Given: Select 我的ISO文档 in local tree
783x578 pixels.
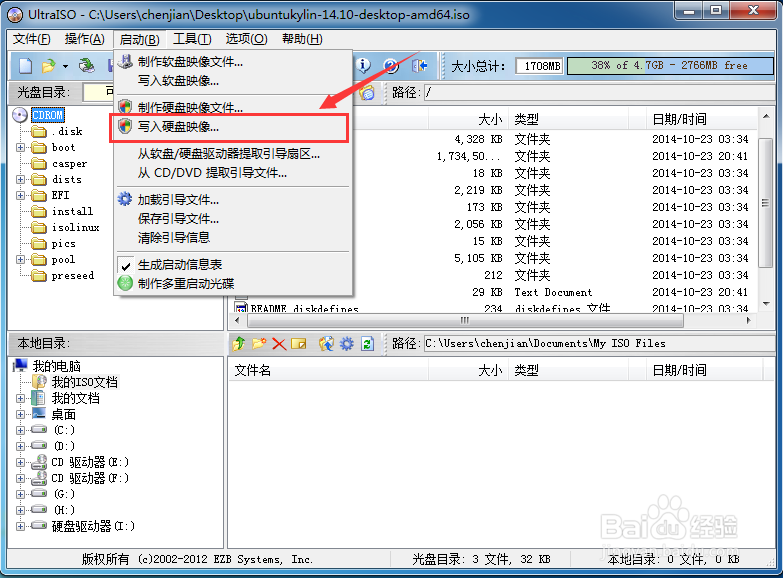Looking at the screenshot, I should 84,382.
